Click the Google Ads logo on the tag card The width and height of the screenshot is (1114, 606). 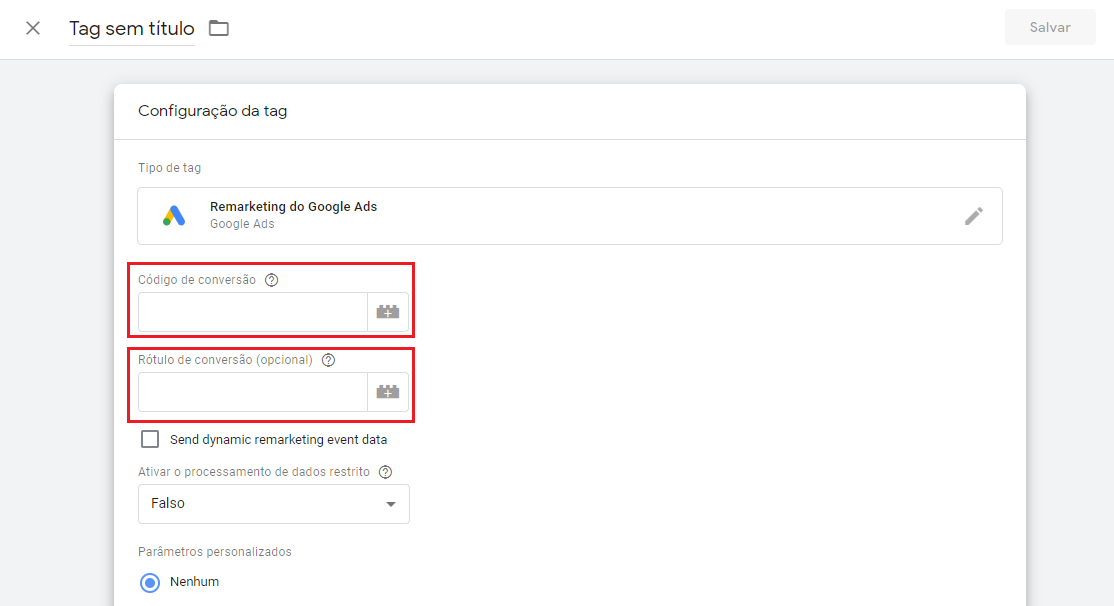pyautogui.click(x=172, y=215)
